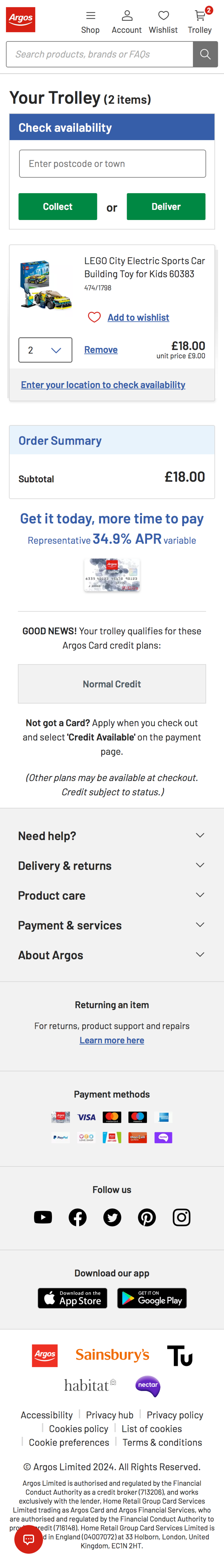Open the quantity dropdown showing 2
Screen dimensions: 224x1568
pyautogui.click(x=45, y=350)
